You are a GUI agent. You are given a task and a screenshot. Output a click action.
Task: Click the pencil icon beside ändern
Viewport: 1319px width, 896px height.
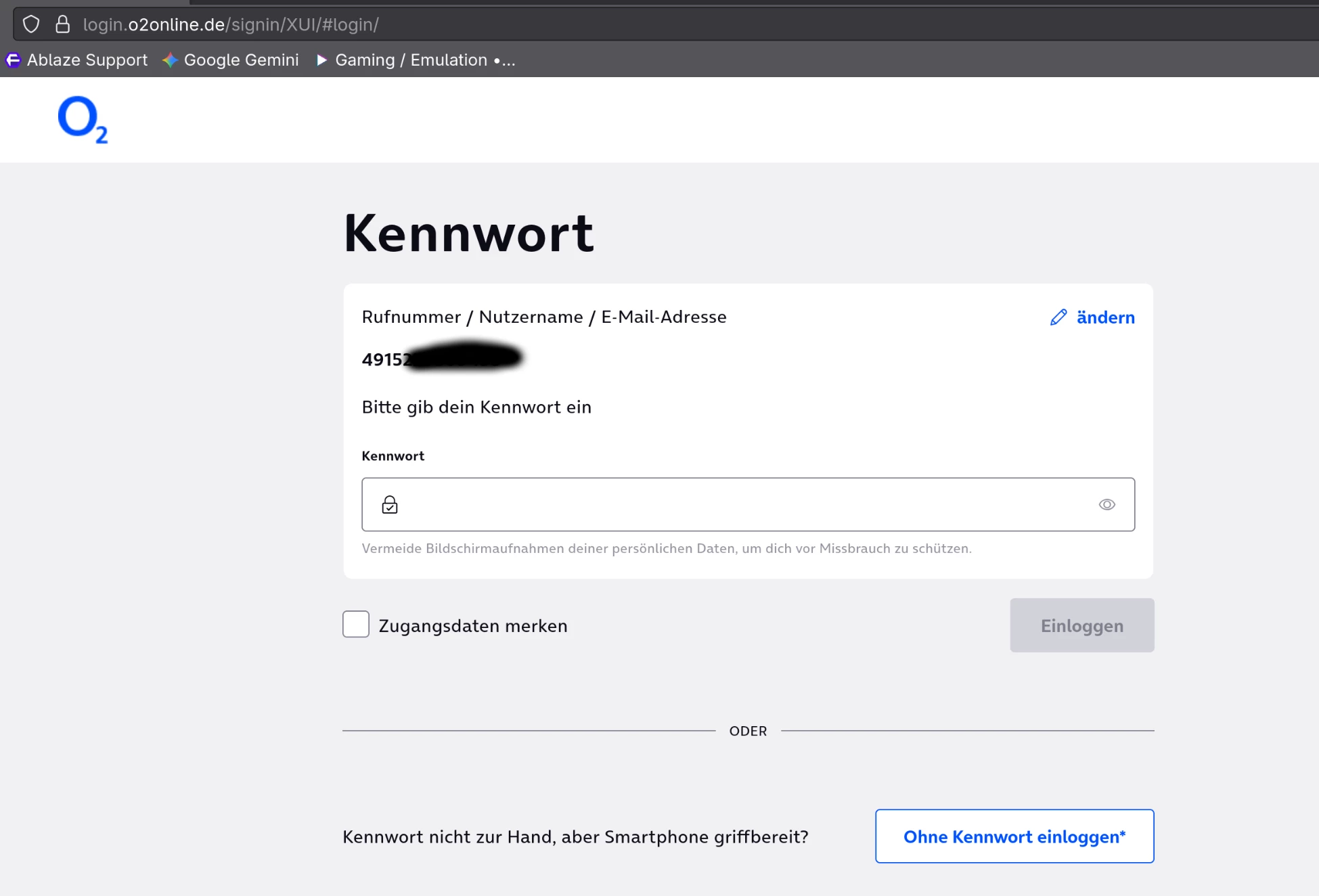pyautogui.click(x=1058, y=317)
